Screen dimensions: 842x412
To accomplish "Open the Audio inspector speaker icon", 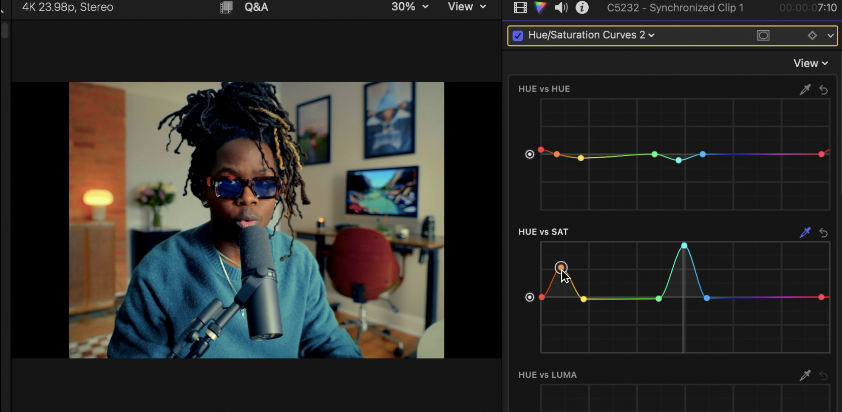I will tap(561, 7).
